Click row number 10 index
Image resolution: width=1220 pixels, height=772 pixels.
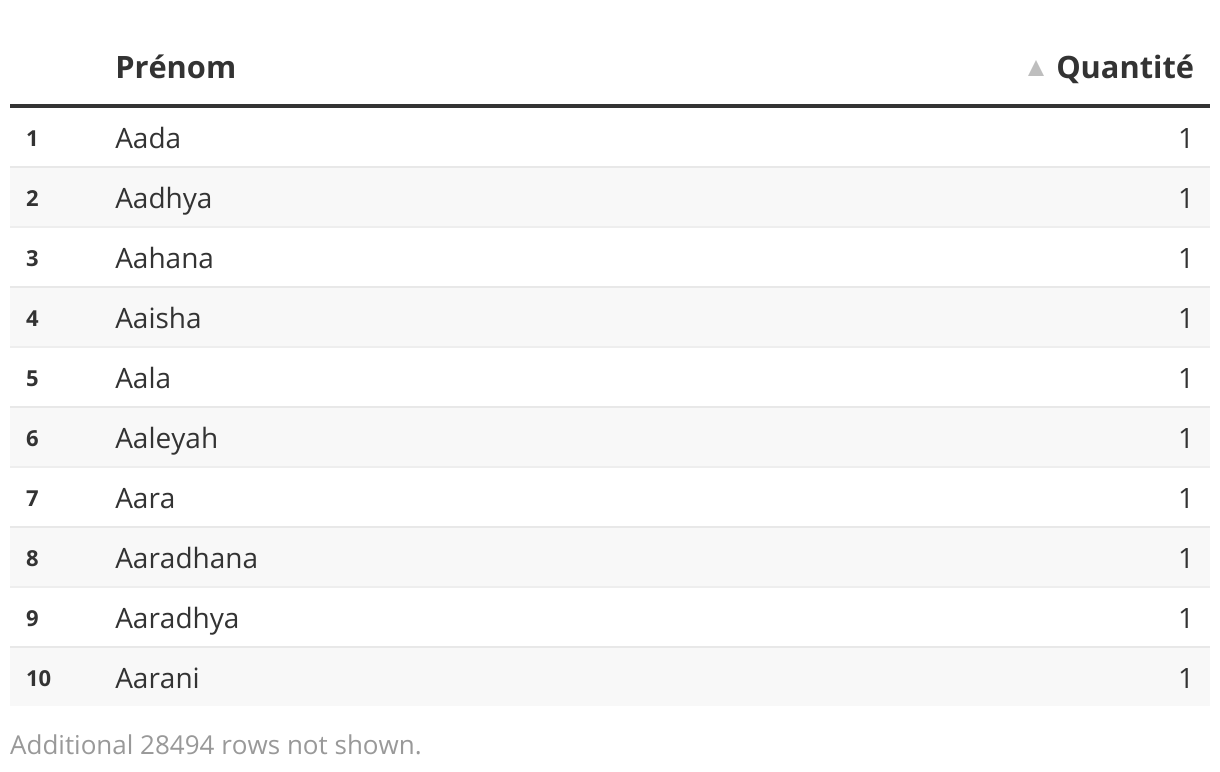38,678
